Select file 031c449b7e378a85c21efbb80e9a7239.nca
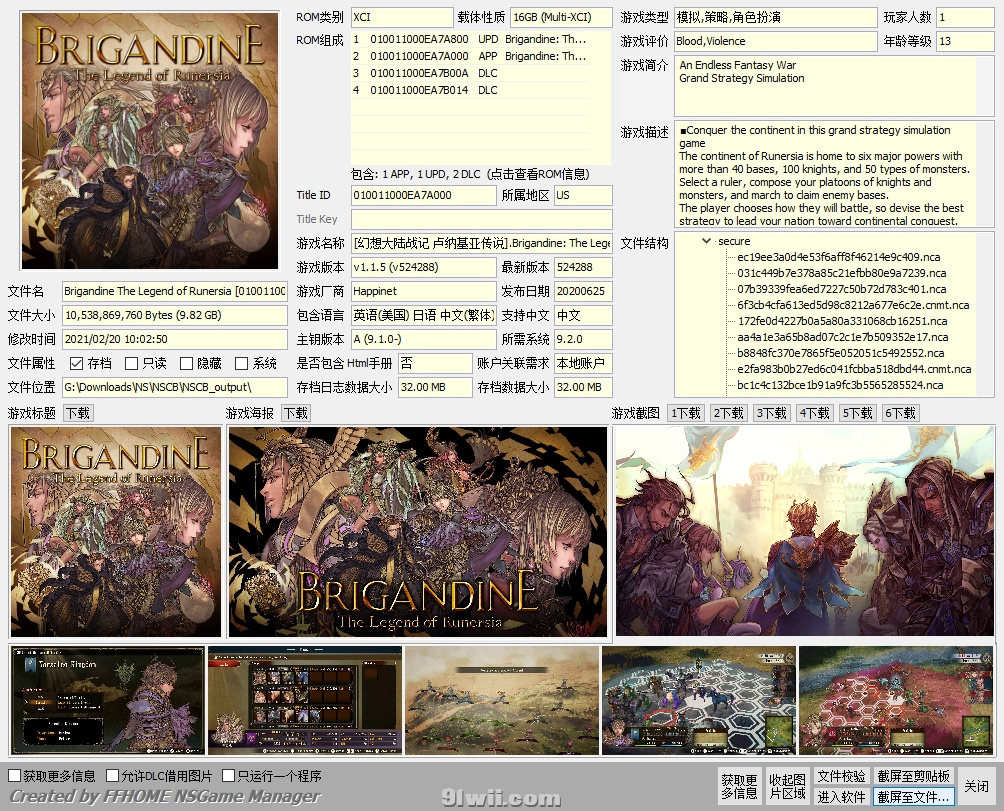Image resolution: width=1004 pixels, height=811 pixels. coord(841,273)
